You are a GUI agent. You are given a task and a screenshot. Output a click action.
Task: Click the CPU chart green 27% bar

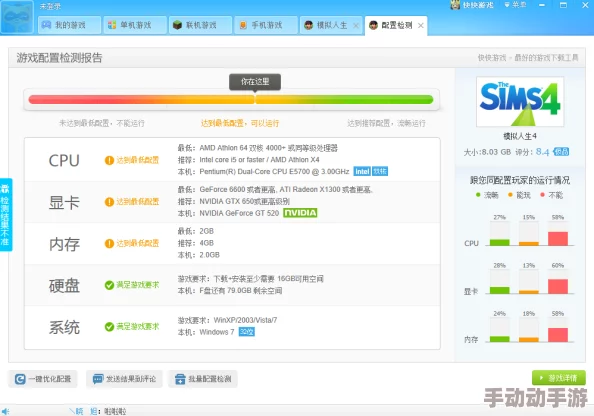(x=499, y=242)
